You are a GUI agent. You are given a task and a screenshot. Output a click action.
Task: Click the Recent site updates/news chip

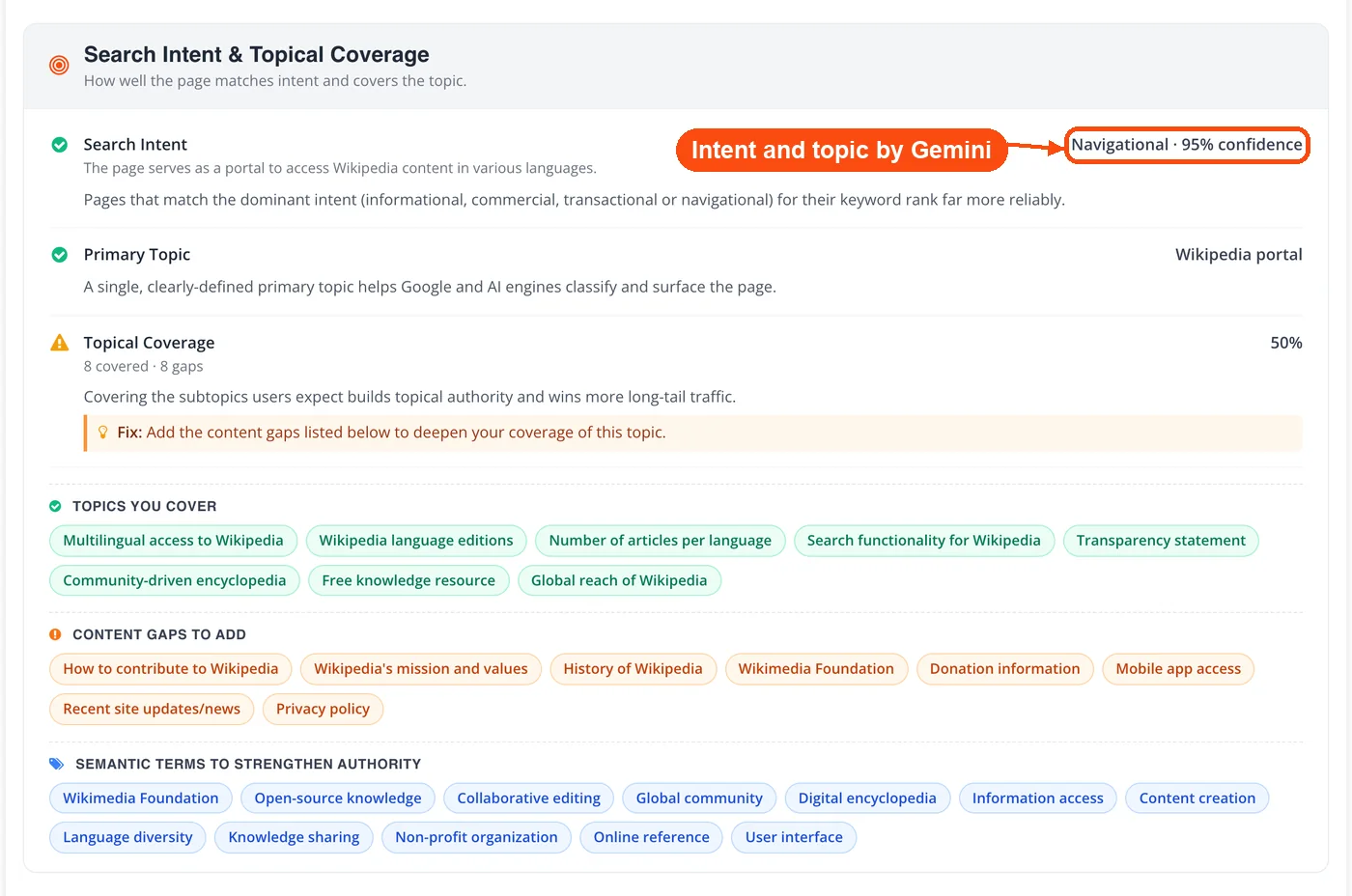152,709
